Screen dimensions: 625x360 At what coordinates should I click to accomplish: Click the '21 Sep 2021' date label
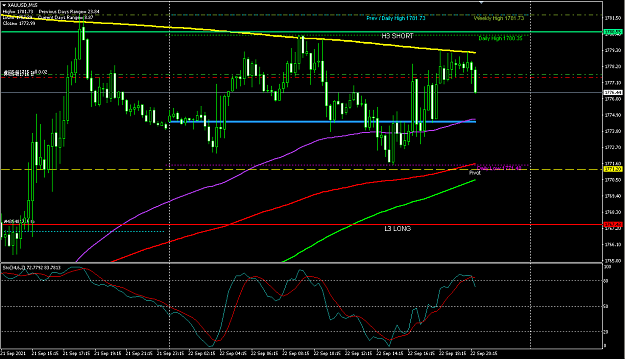13,353
